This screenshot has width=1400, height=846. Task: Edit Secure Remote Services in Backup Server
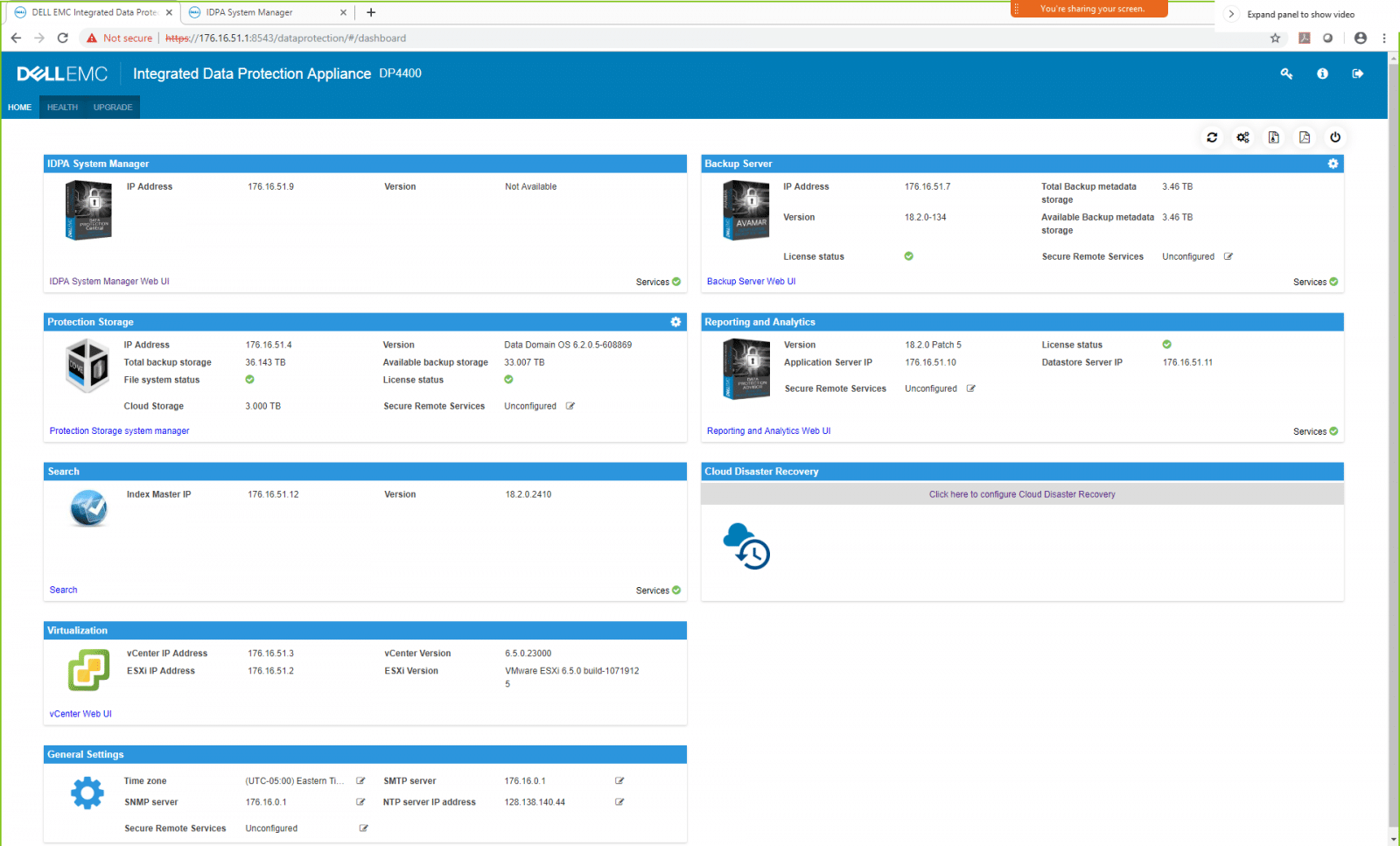coord(1228,256)
